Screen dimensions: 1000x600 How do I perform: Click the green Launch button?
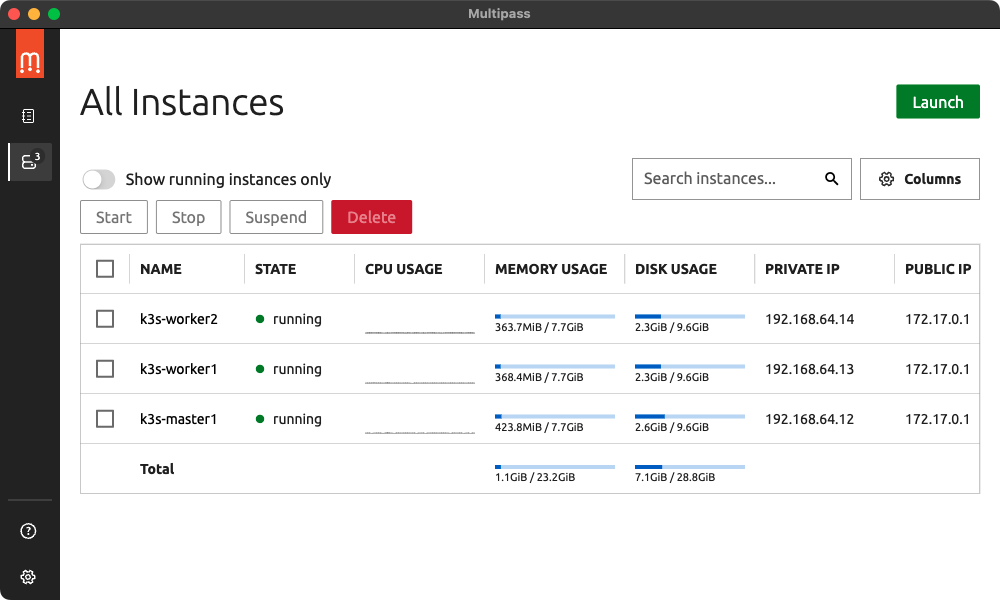938,102
